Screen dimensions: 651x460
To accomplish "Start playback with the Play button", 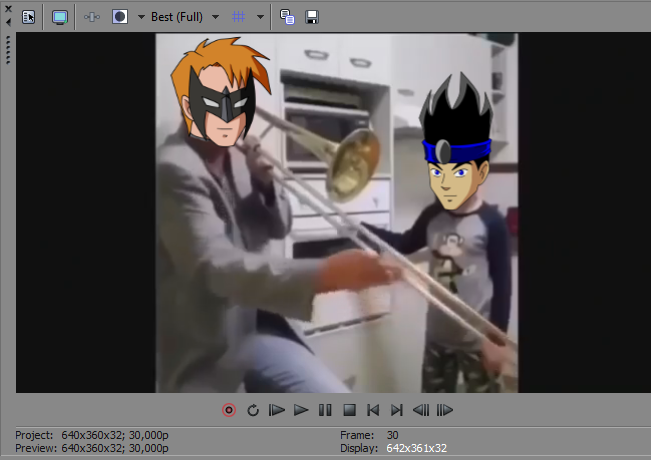I will click(x=301, y=410).
